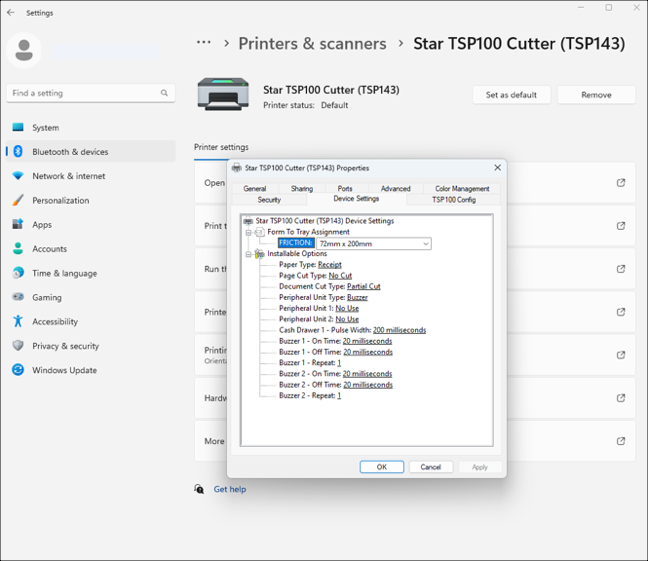Click the Network & internet wifi icon
648x561 pixels.
pos(18,176)
